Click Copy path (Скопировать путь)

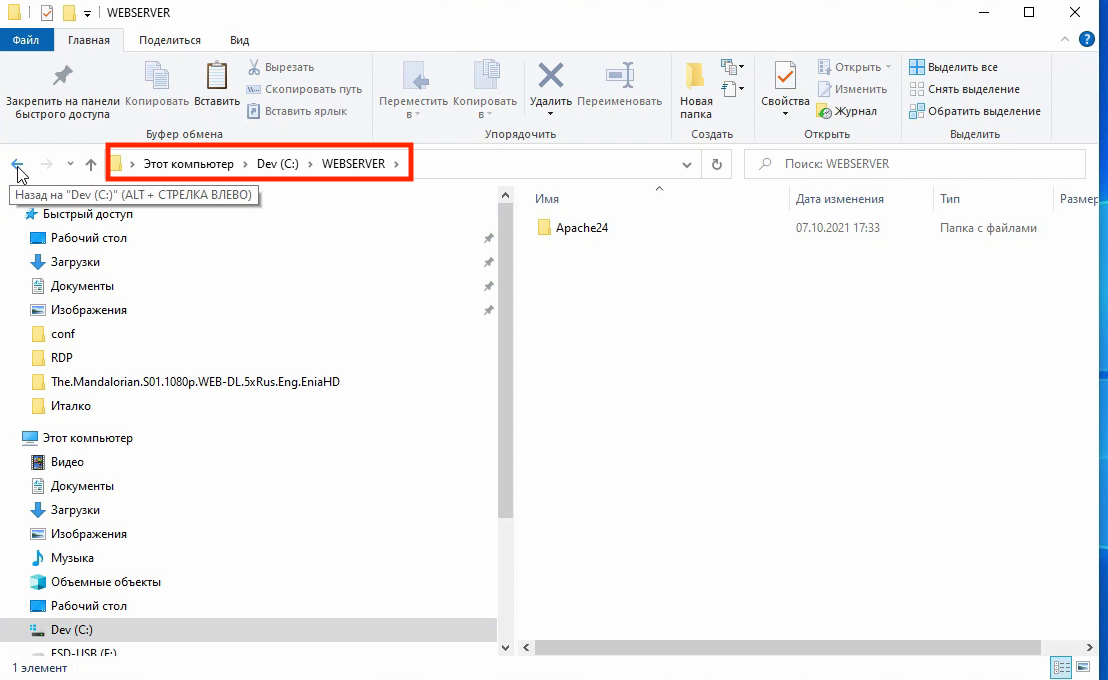[304, 89]
